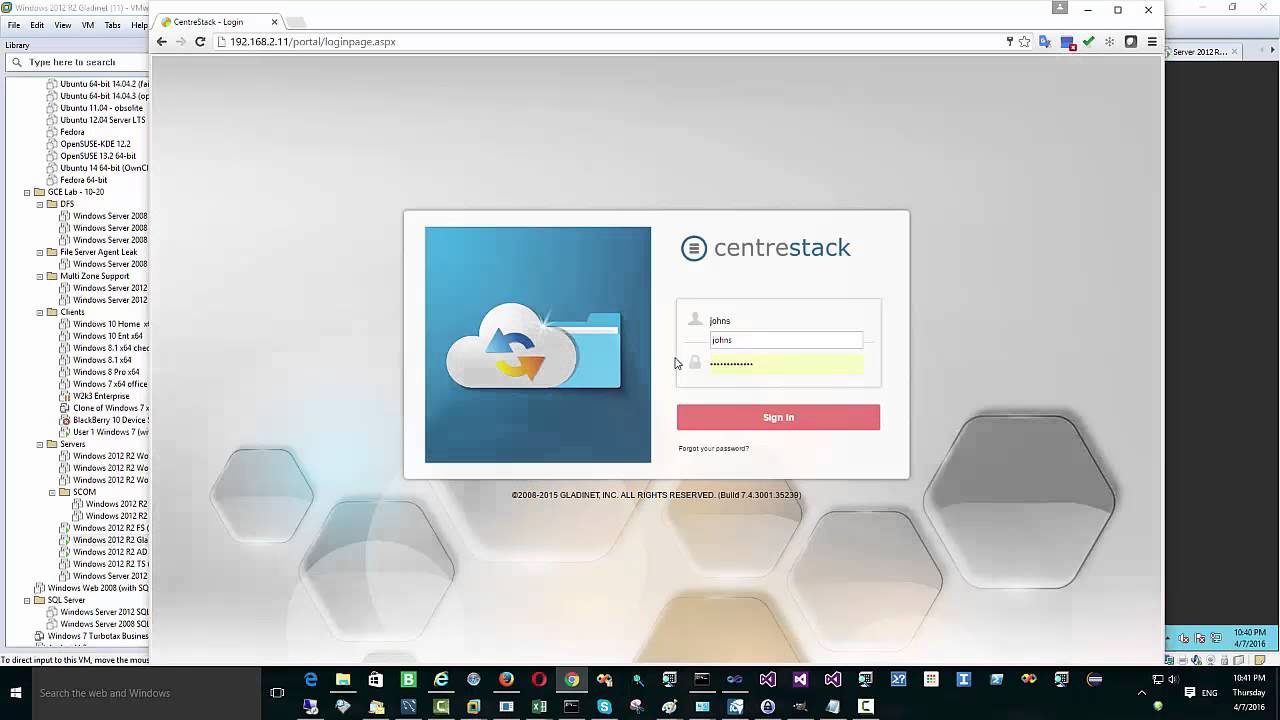Select Ubuntu 11.04 - obsolite VM
The image size is (1280, 720).
click(x=101, y=108)
